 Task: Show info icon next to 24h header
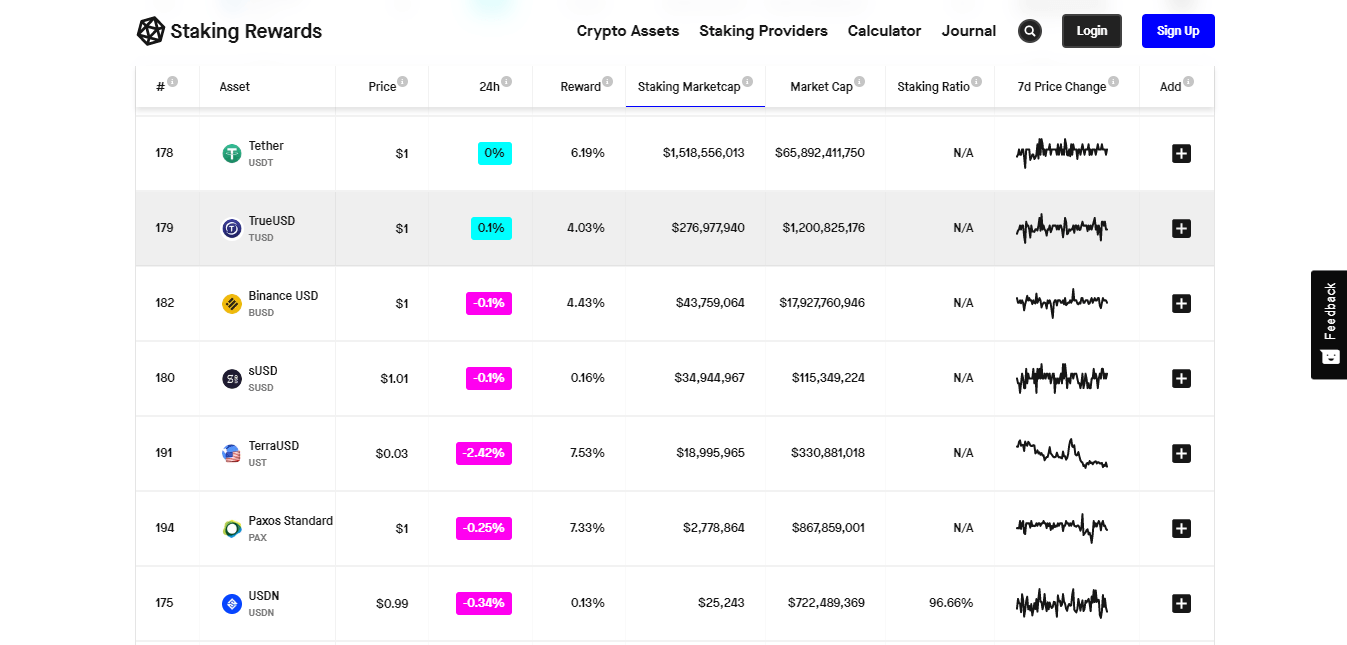(x=506, y=82)
